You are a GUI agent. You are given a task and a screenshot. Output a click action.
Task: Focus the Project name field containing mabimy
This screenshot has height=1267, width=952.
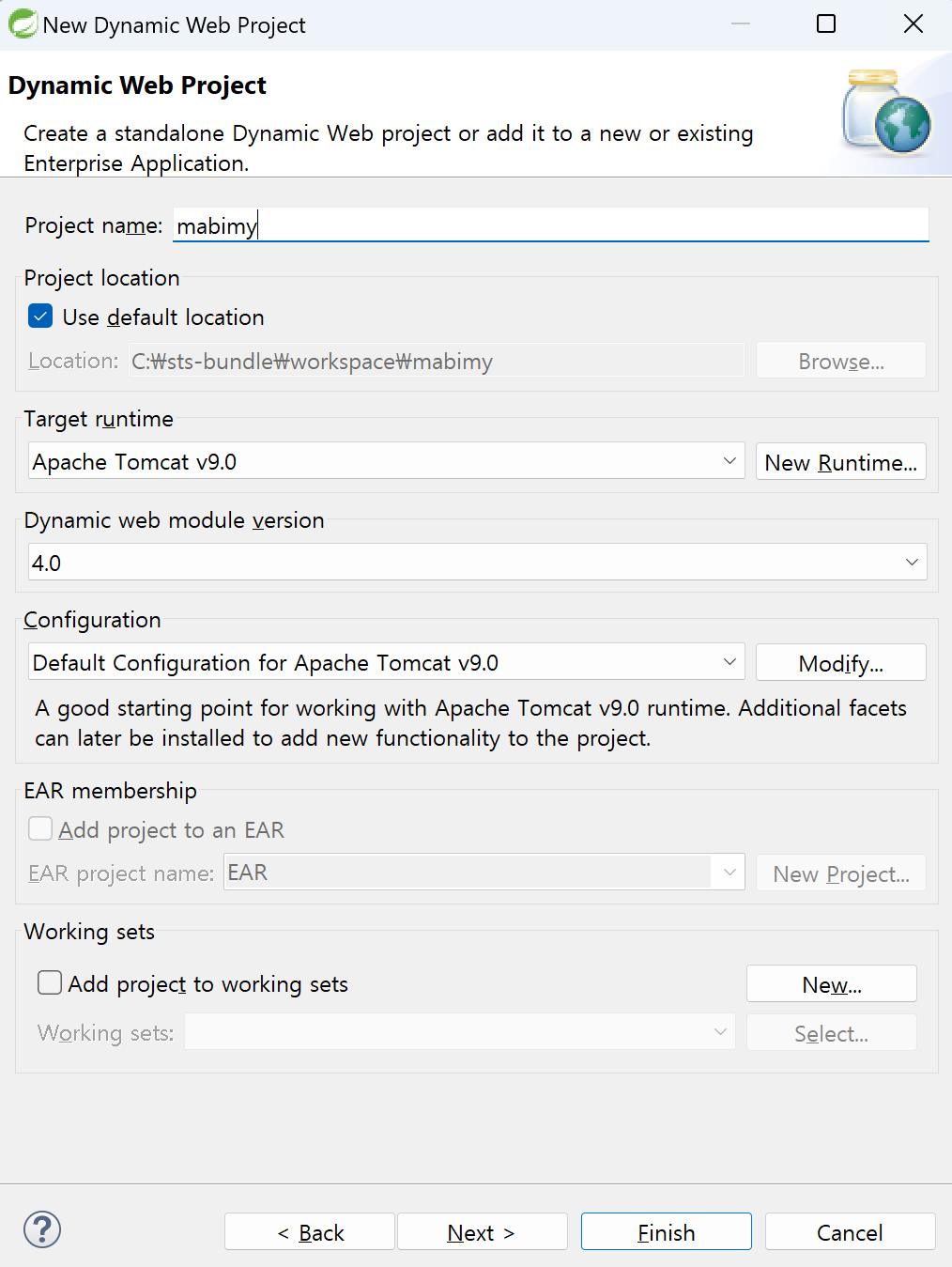(551, 225)
